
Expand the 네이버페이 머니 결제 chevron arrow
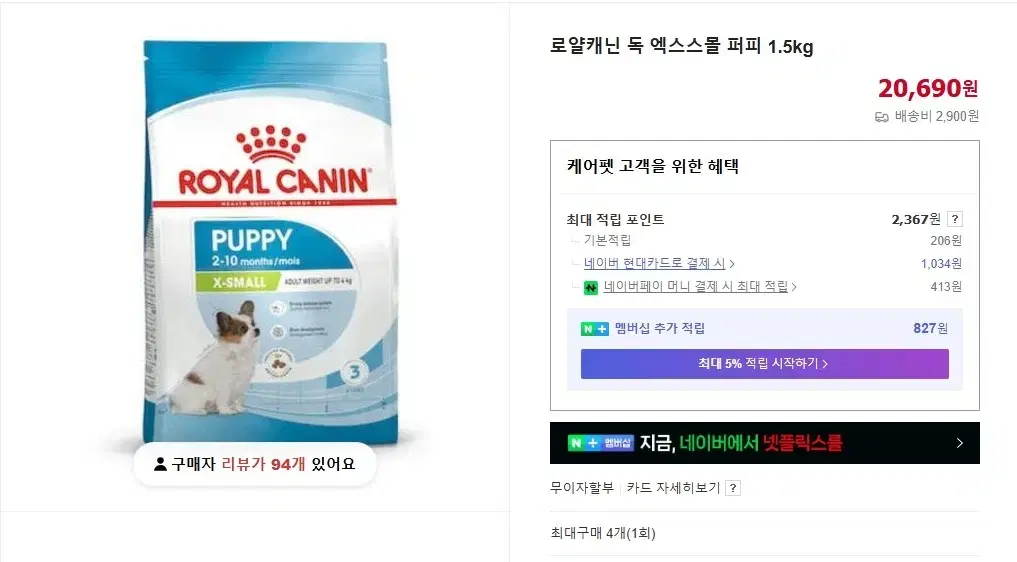click(794, 286)
